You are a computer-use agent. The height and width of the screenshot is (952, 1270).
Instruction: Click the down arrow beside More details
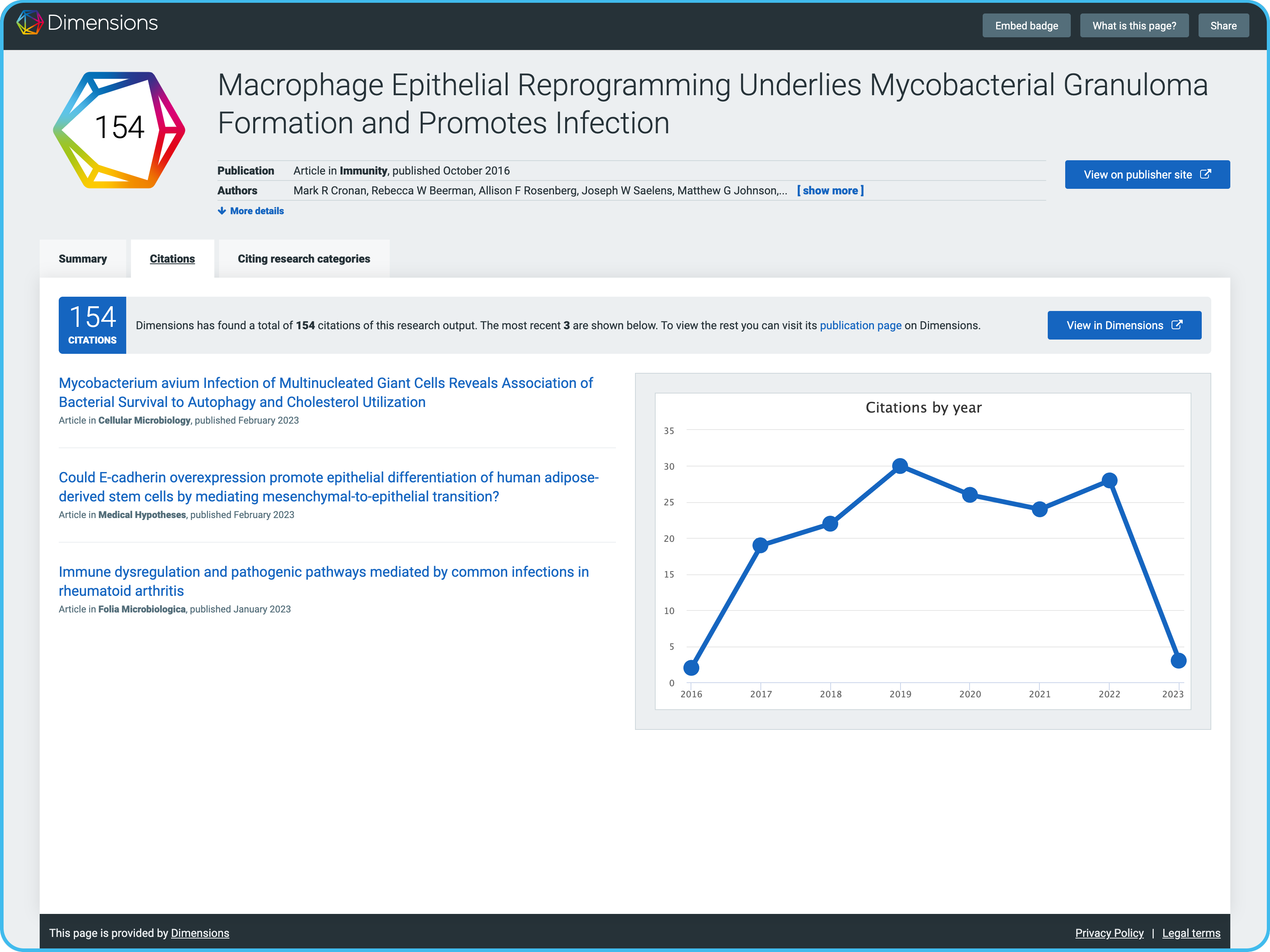[221, 211]
